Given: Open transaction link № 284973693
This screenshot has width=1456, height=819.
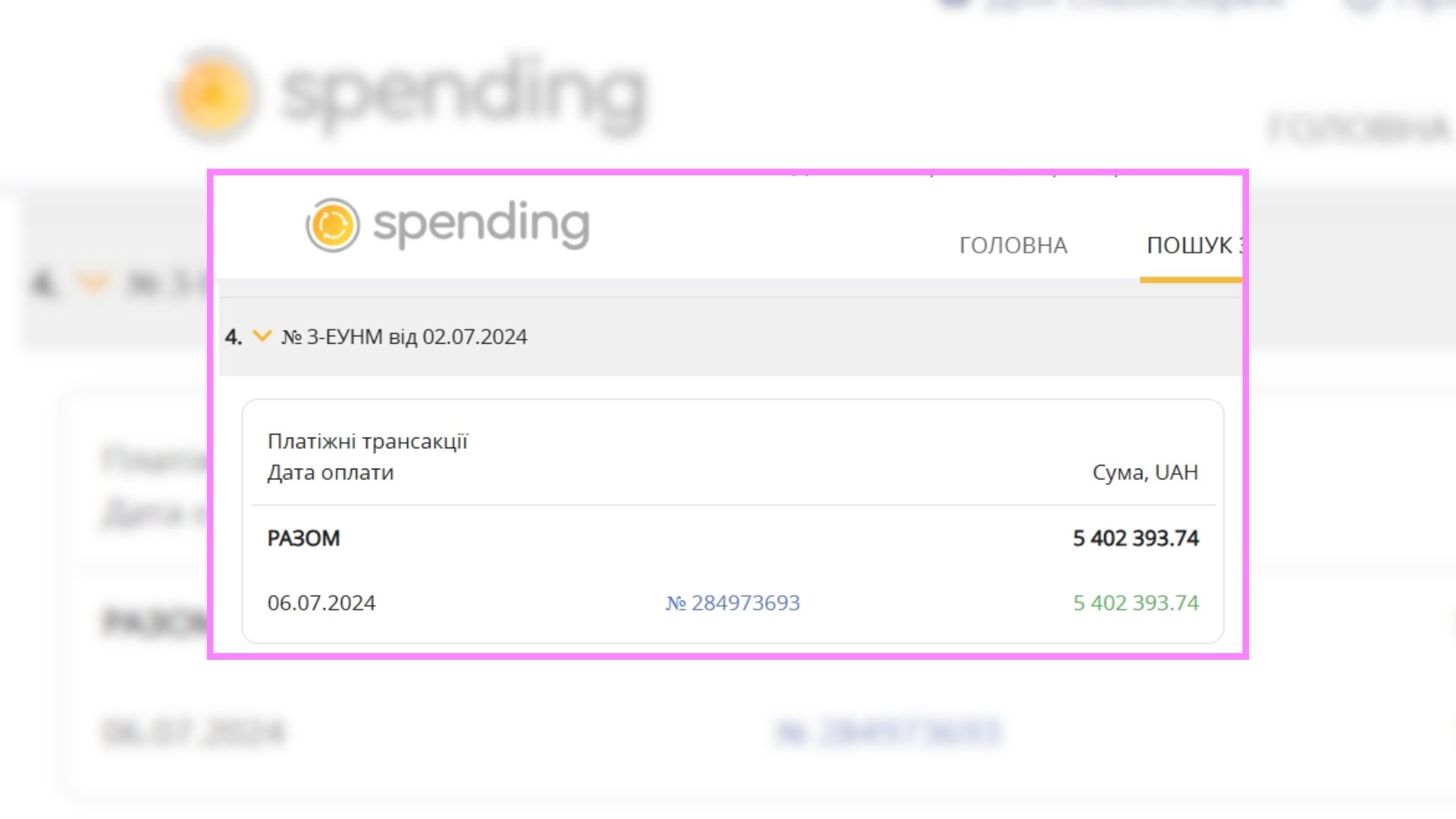Looking at the screenshot, I should (733, 603).
